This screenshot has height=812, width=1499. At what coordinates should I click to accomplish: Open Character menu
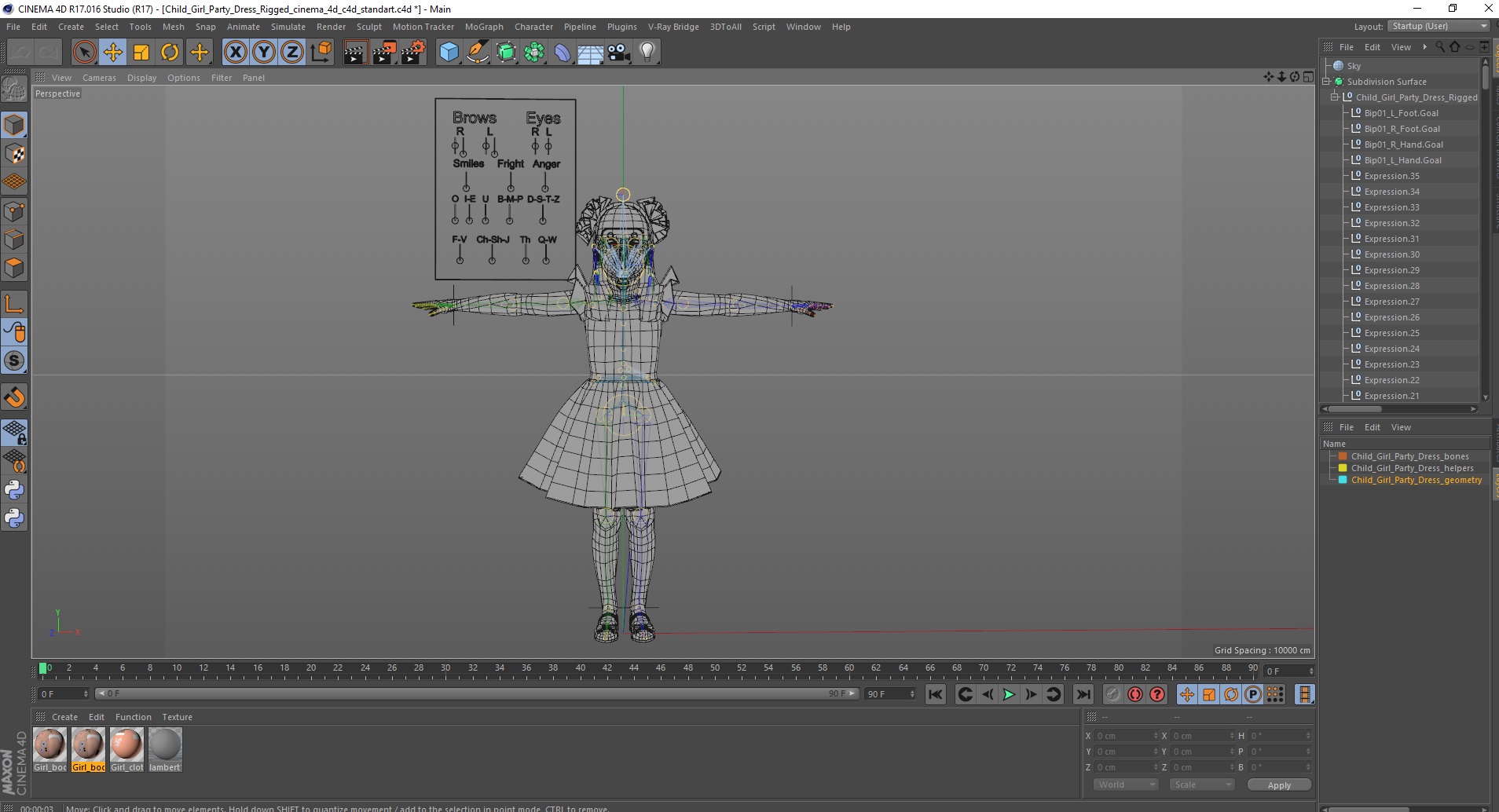point(533,27)
